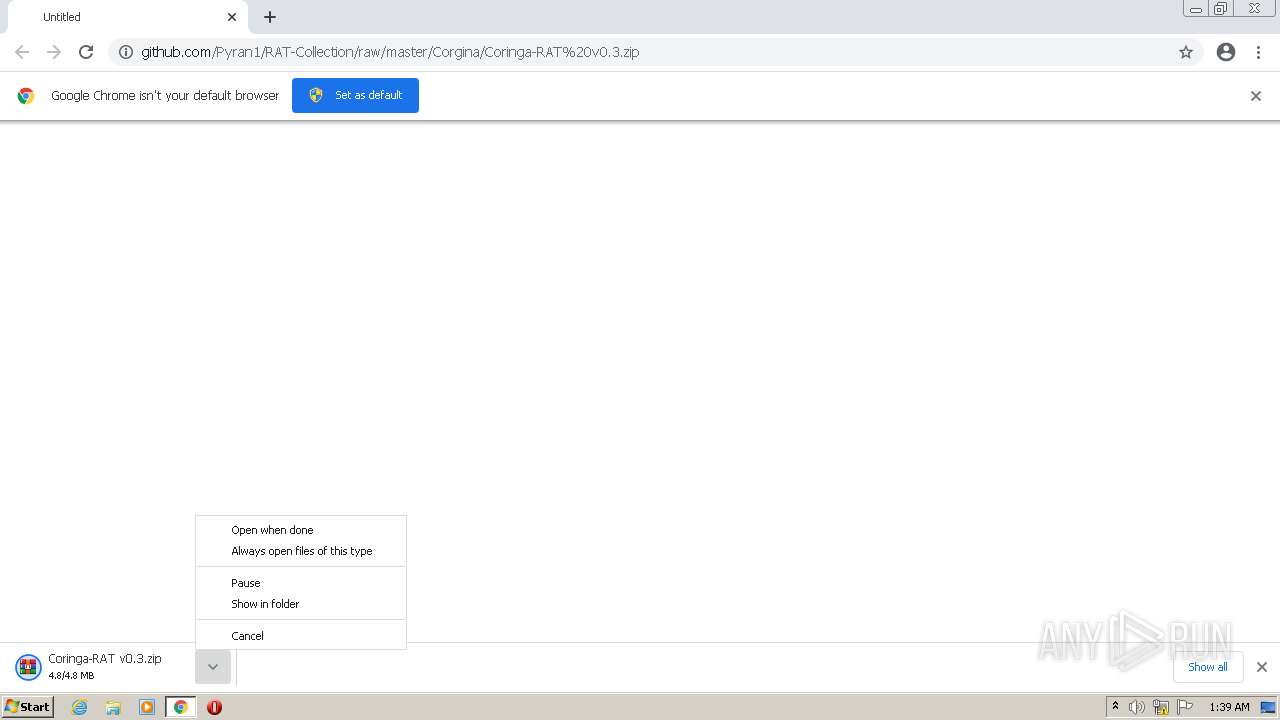Screen dimensions: 1280x720
Task: Open the network status tray icon
Action: (1161, 707)
